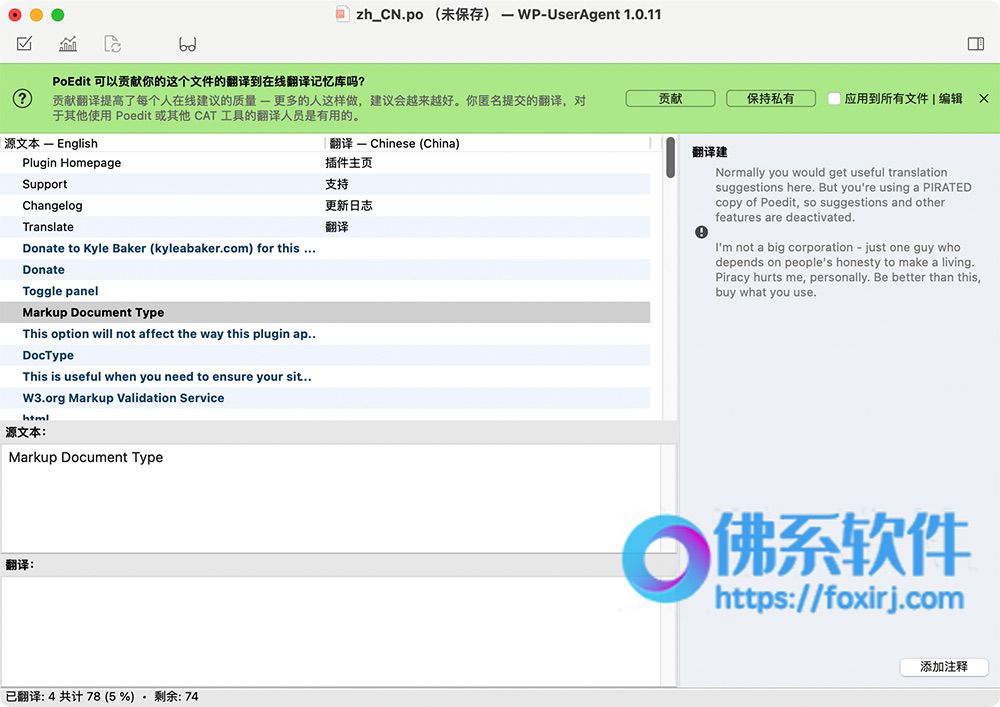Click inside the 翻译 translation input box
This screenshot has height=707, width=1000.
[x=330, y=631]
